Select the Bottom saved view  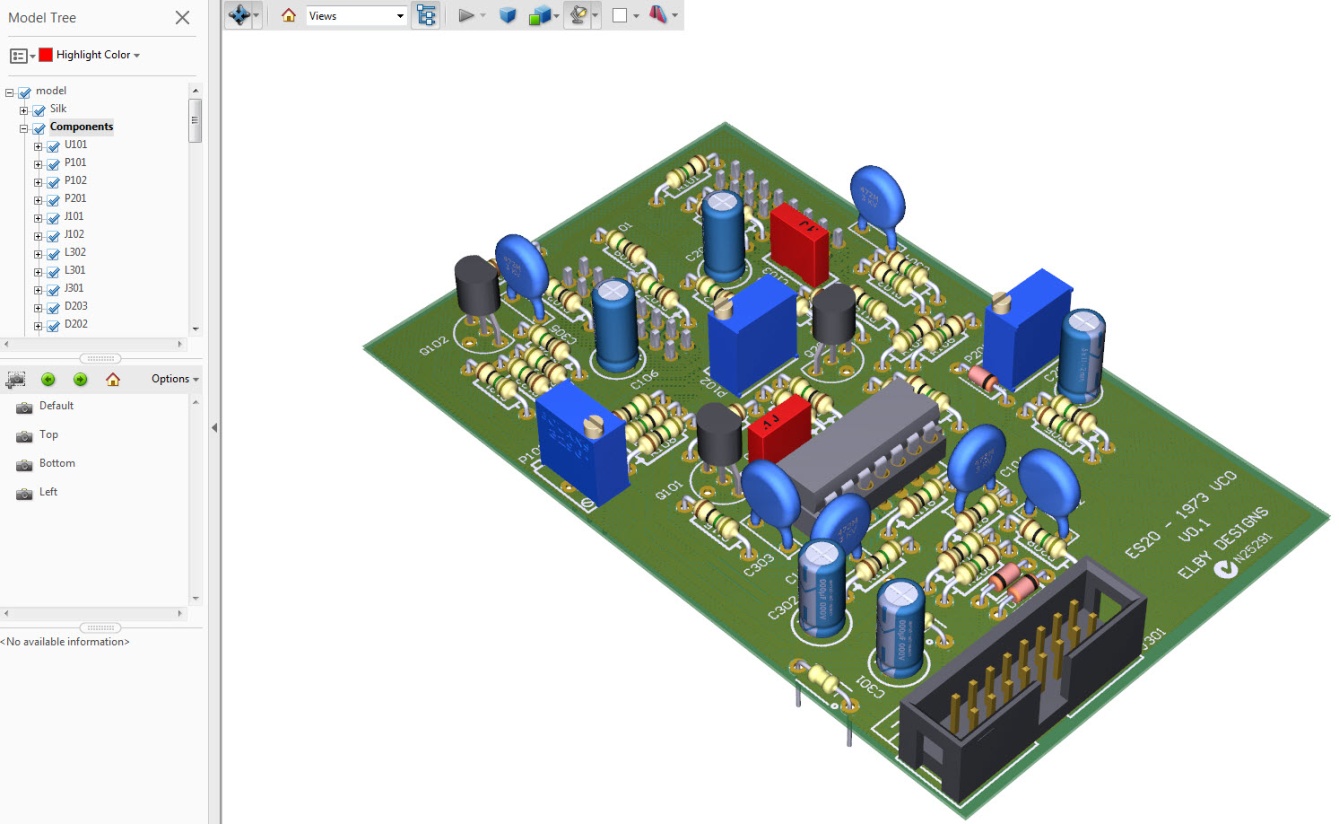coord(57,464)
